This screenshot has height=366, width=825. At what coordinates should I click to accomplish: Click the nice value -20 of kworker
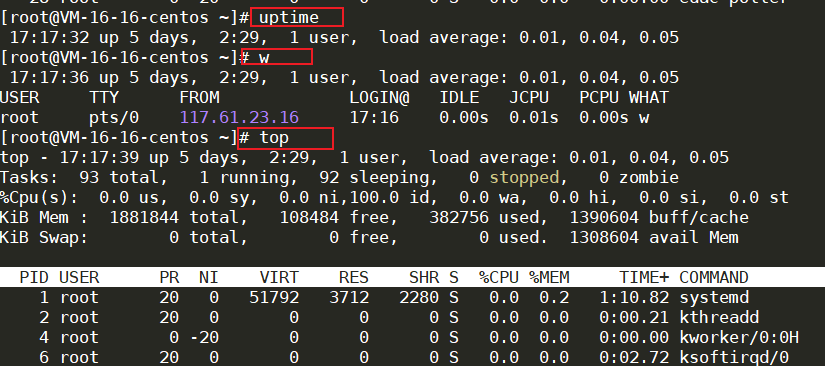[x=204, y=338]
